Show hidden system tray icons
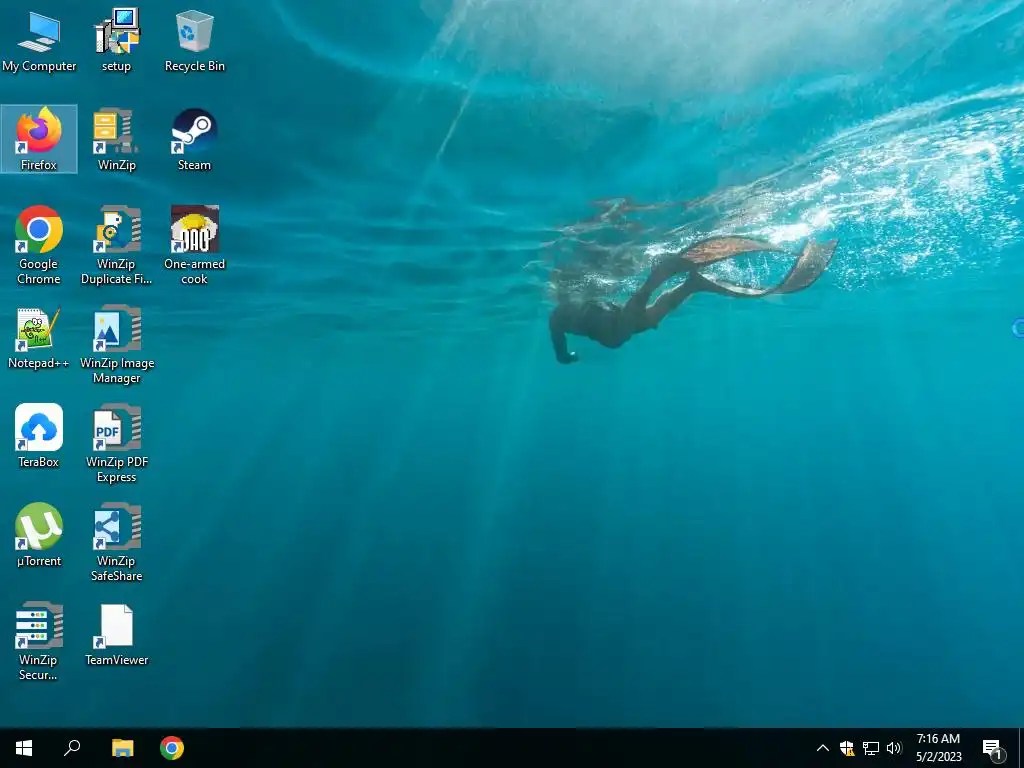Viewport: 1024px width, 768px height. 823,748
